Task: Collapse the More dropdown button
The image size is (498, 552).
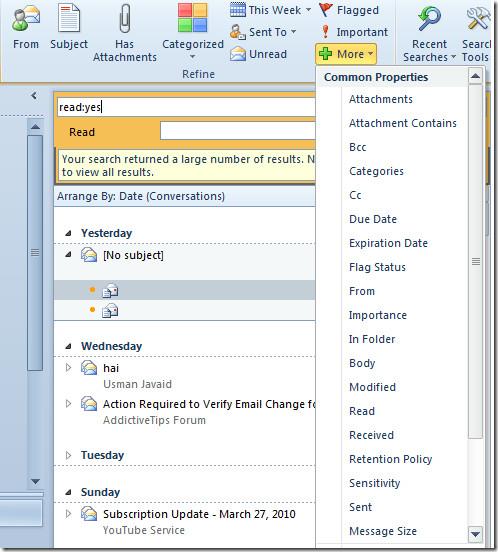Action: (x=346, y=54)
